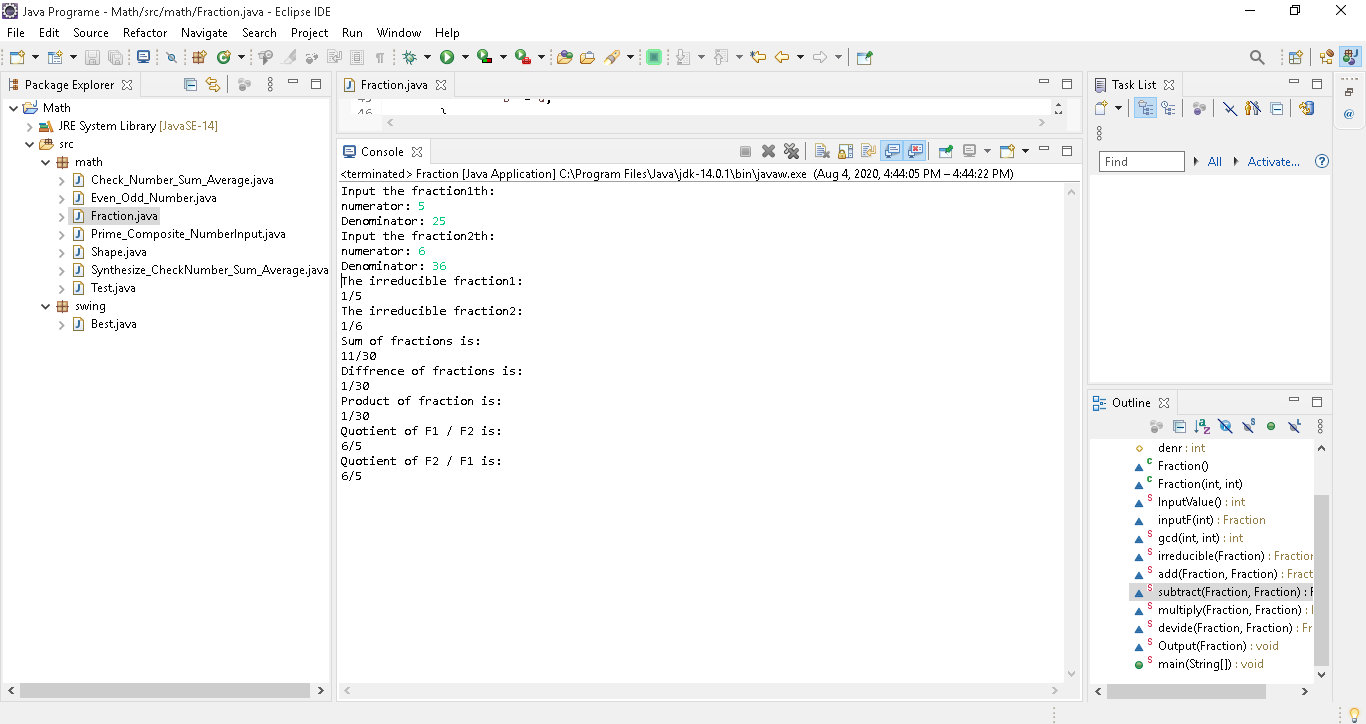Collapse the swing package node
This screenshot has height=724, width=1366.
pos(46,306)
